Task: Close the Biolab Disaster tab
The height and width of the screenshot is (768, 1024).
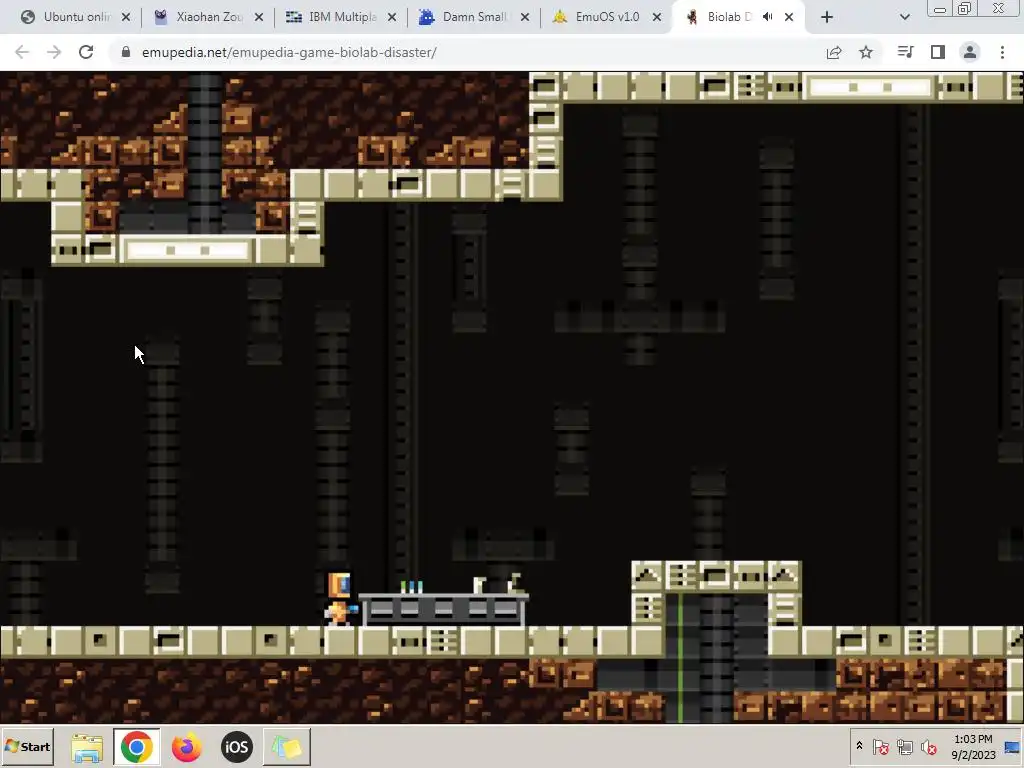Action: click(789, 17)
